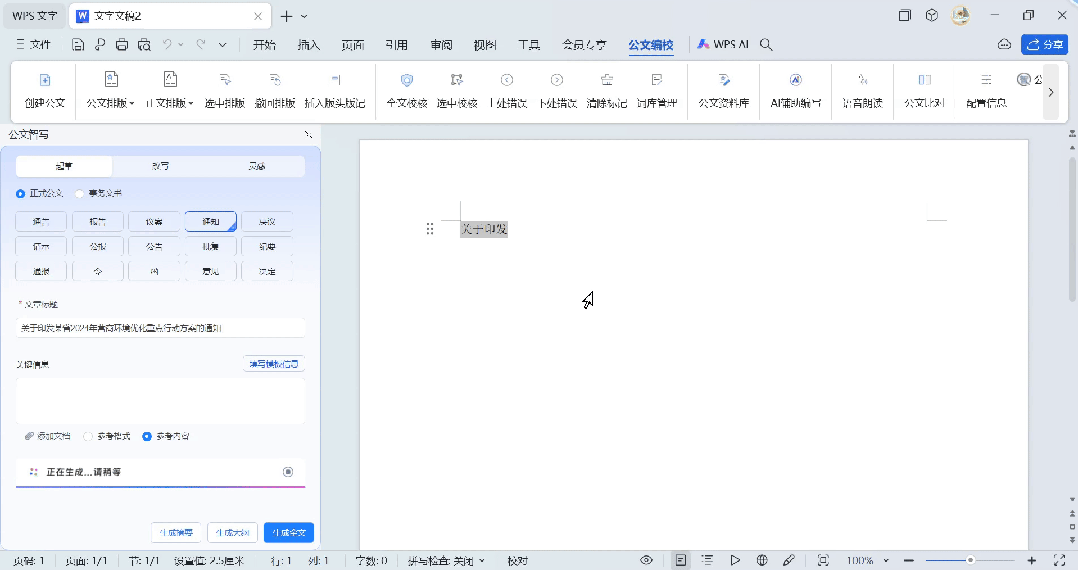Click the 撤销排版 icon
1078x570 pixels.
[x=275, y=91]
